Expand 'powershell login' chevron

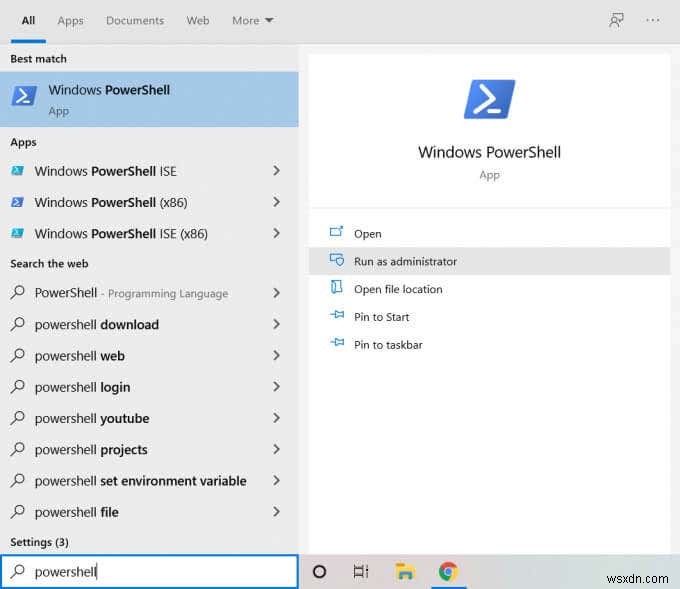[x=276, y=386]
